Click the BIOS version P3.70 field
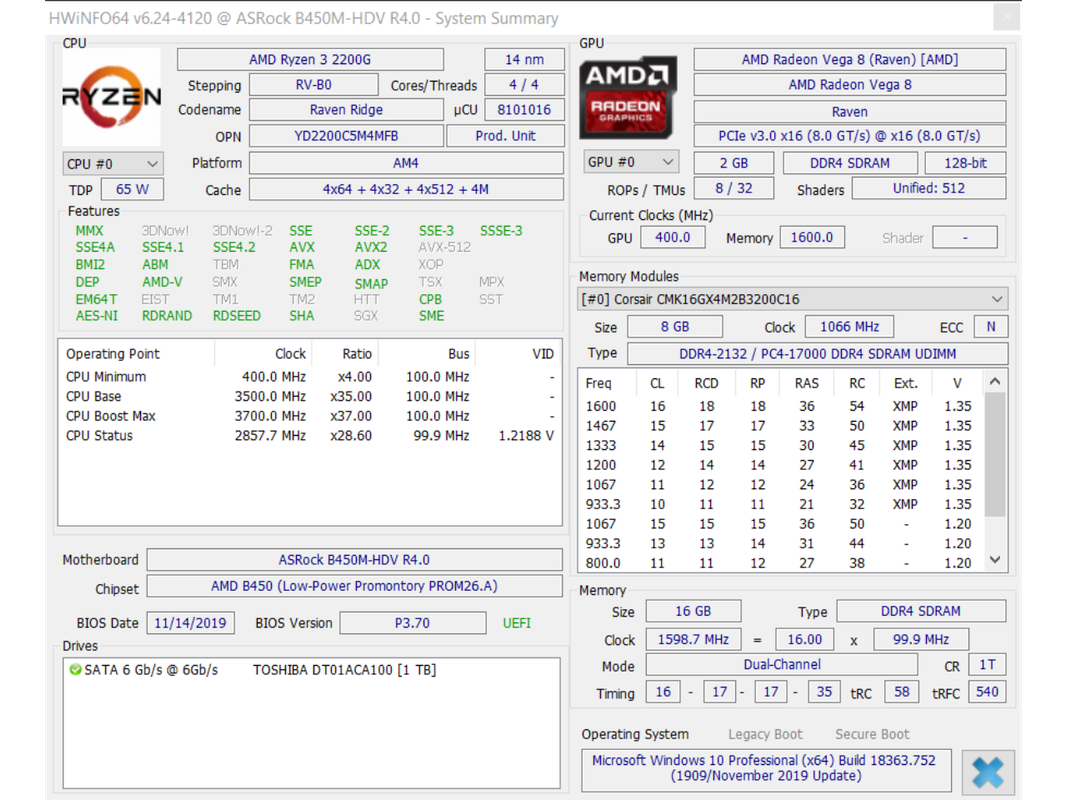 412,623
